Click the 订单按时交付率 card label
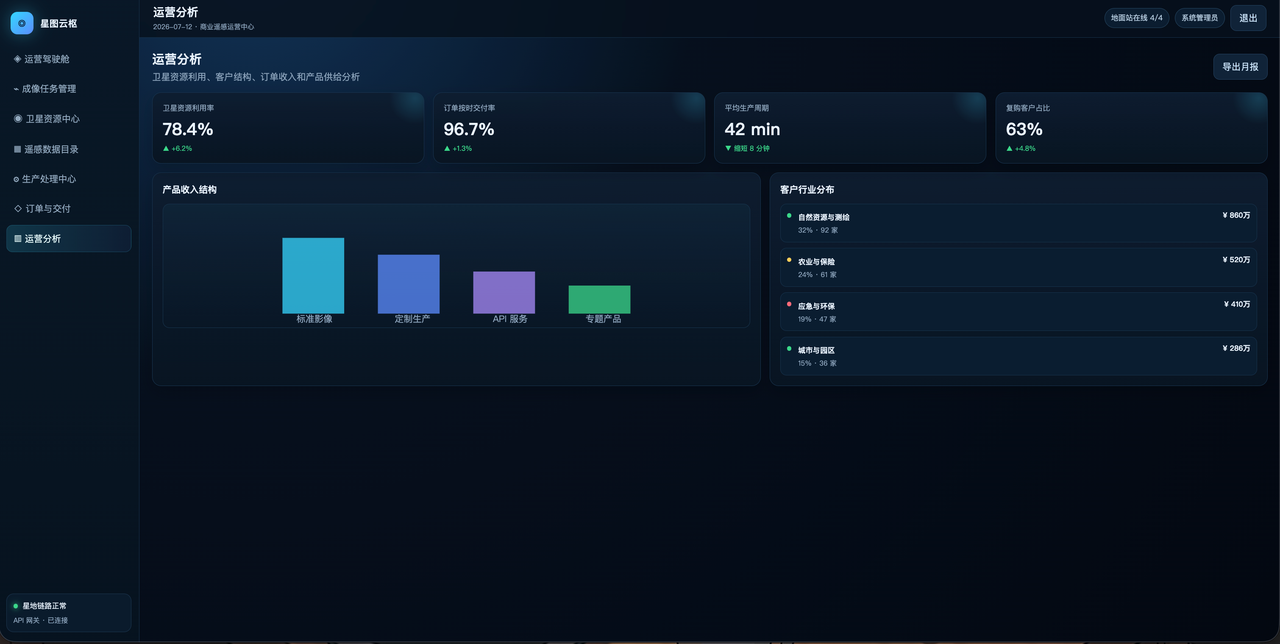The image size is (1280, 644). coord(469,108)
